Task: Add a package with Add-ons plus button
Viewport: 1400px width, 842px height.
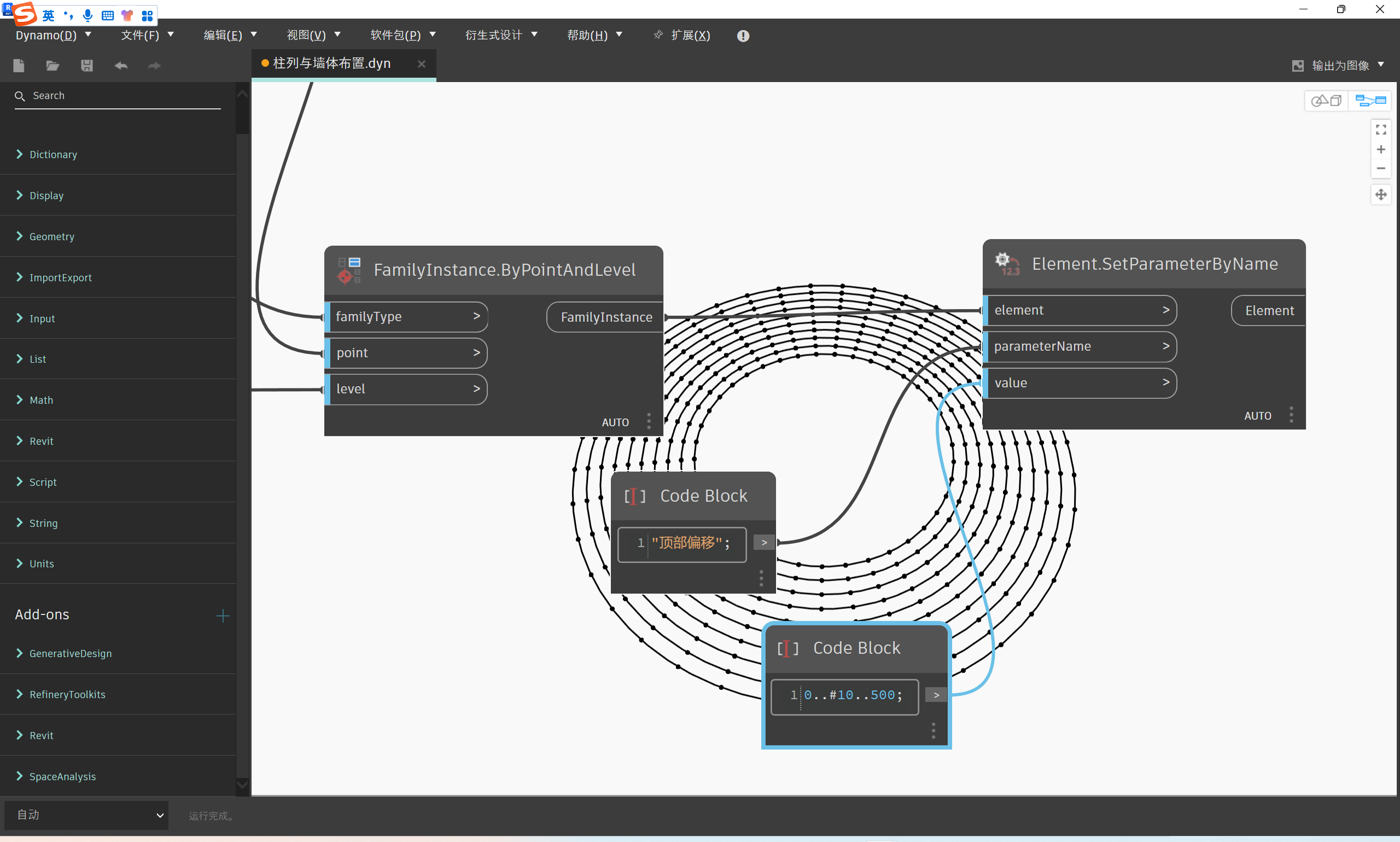Action: click(x=222, y=615)
